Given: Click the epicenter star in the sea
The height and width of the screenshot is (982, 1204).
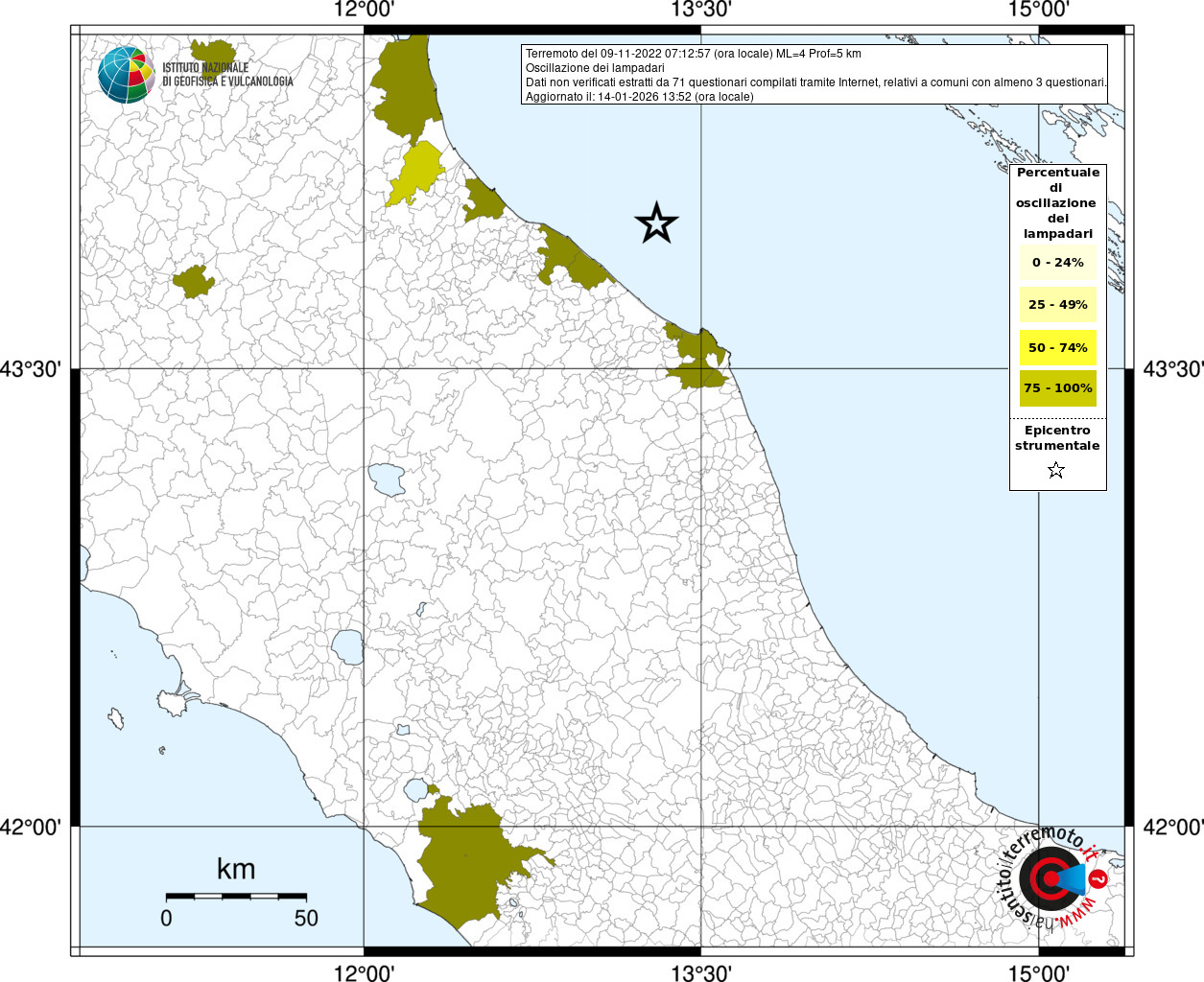Looking at the screenshot, I should click(x=656, y=222).
